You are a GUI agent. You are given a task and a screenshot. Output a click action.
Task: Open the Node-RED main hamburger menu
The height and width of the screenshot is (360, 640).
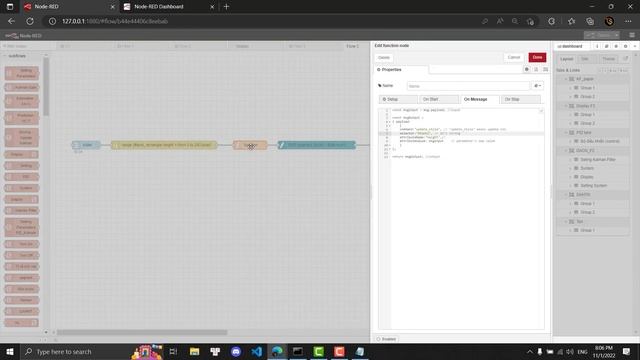click(632, 36)
